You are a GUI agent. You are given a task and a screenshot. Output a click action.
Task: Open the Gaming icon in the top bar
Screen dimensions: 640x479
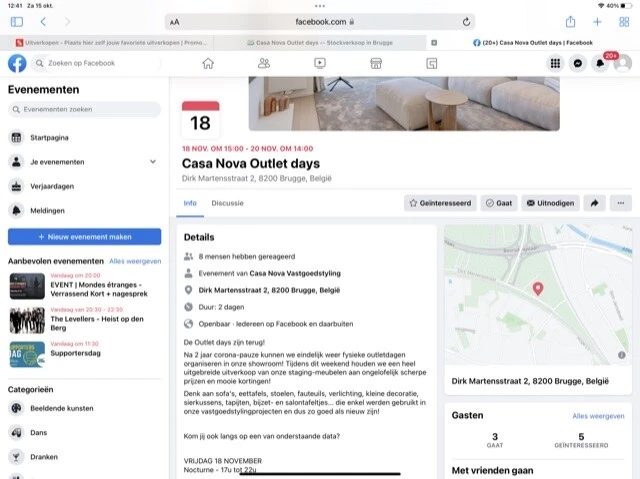(432, 63)
